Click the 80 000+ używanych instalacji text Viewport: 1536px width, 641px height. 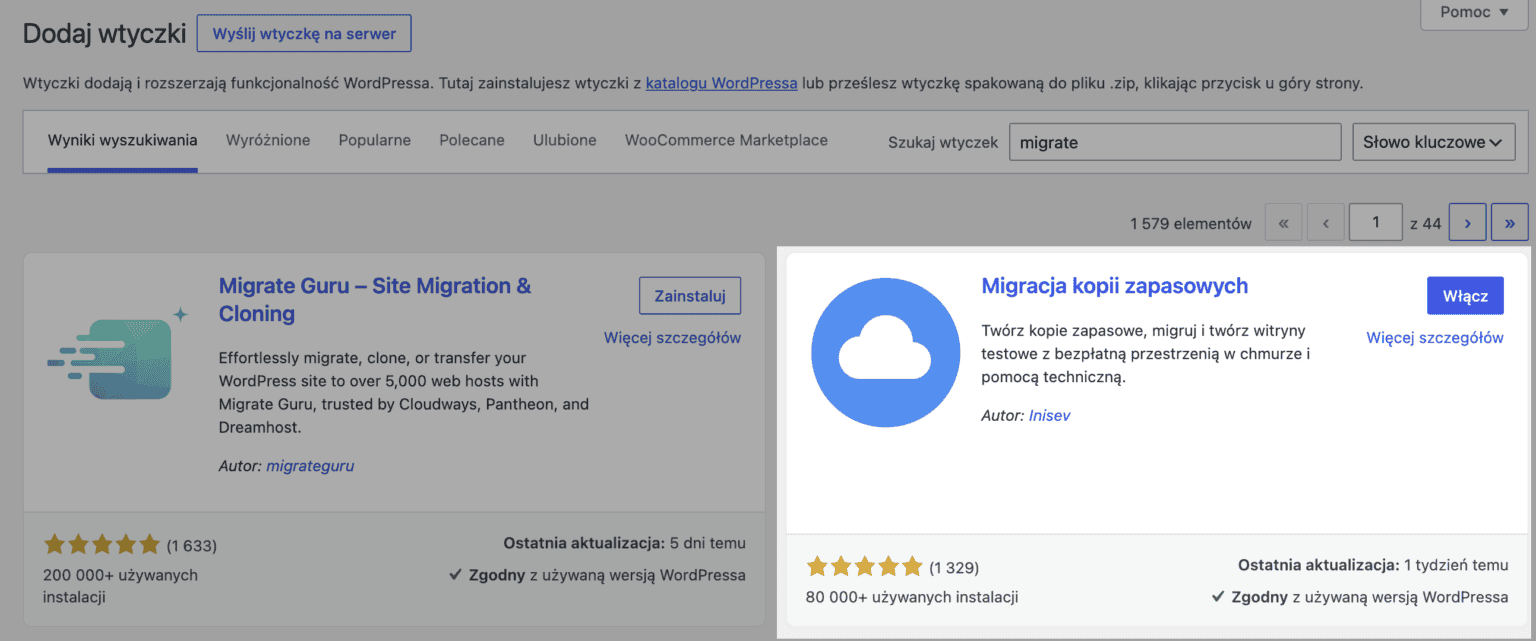tap(912, 598)
